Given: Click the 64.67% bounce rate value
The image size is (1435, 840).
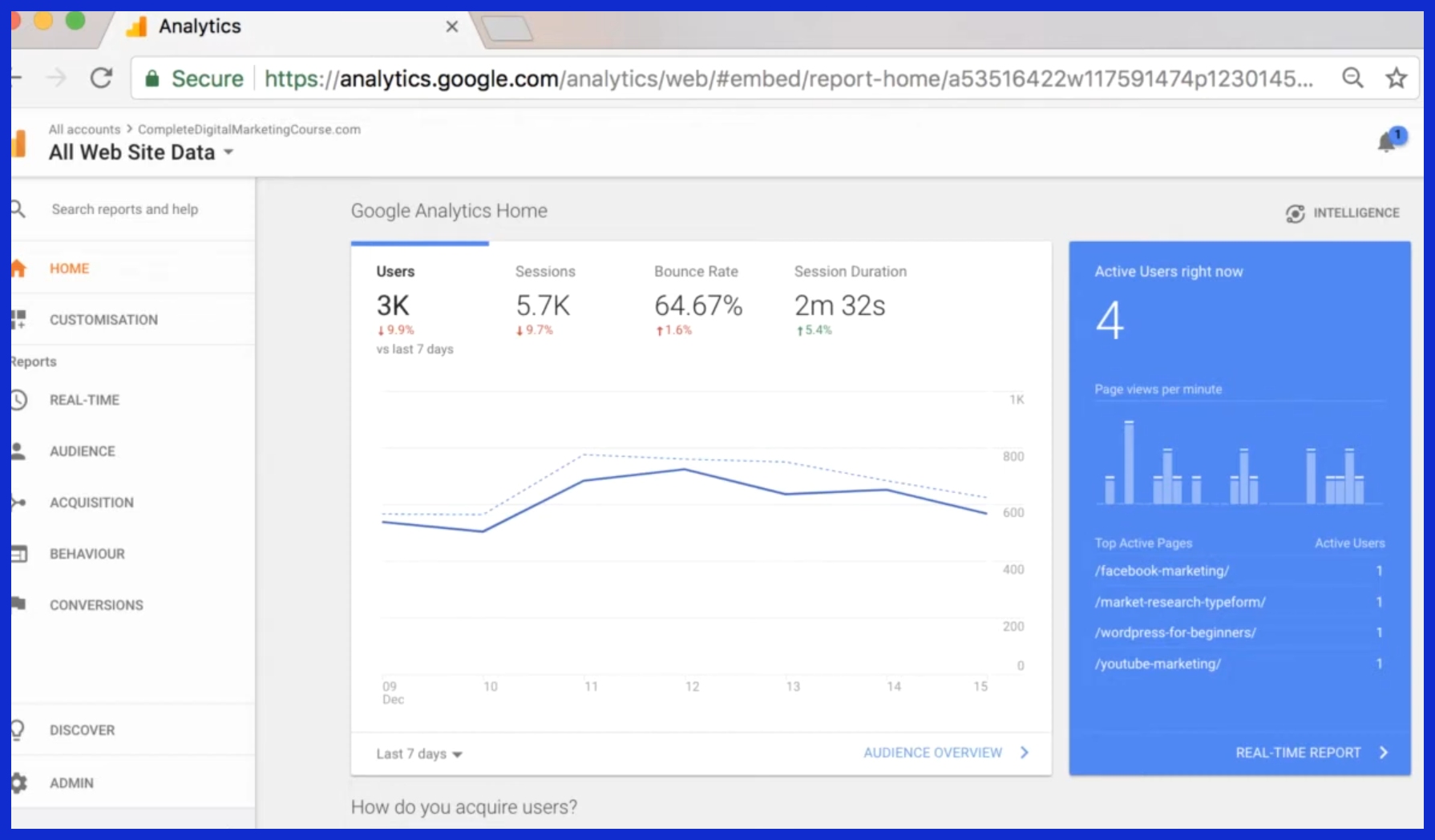Looking at the screenshot, I should pos(698,305).
